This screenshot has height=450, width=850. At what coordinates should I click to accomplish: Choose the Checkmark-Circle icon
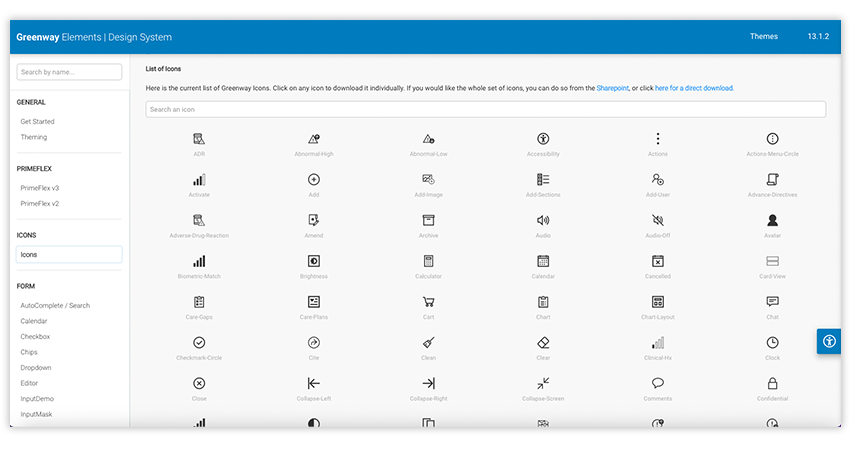coord(199,343)
